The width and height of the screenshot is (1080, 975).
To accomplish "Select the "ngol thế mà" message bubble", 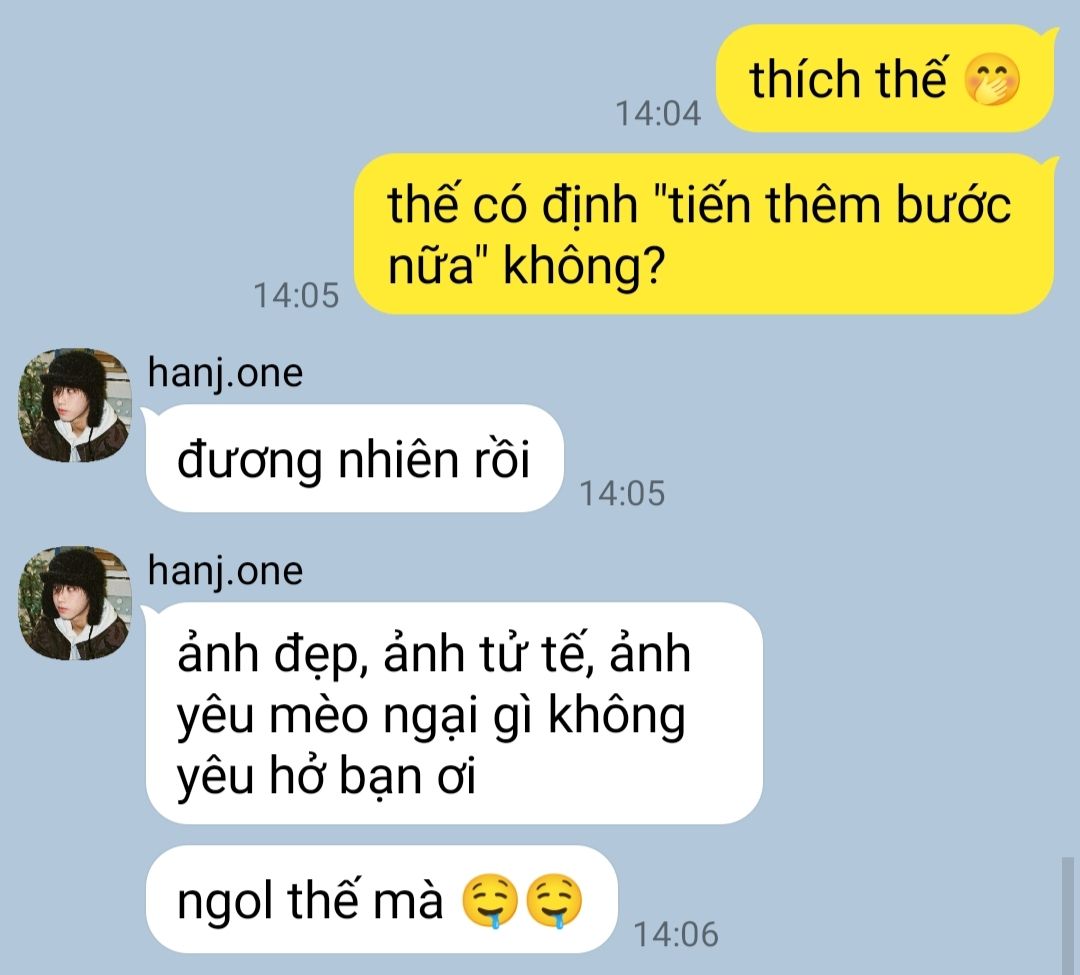I will click(382, 899).
